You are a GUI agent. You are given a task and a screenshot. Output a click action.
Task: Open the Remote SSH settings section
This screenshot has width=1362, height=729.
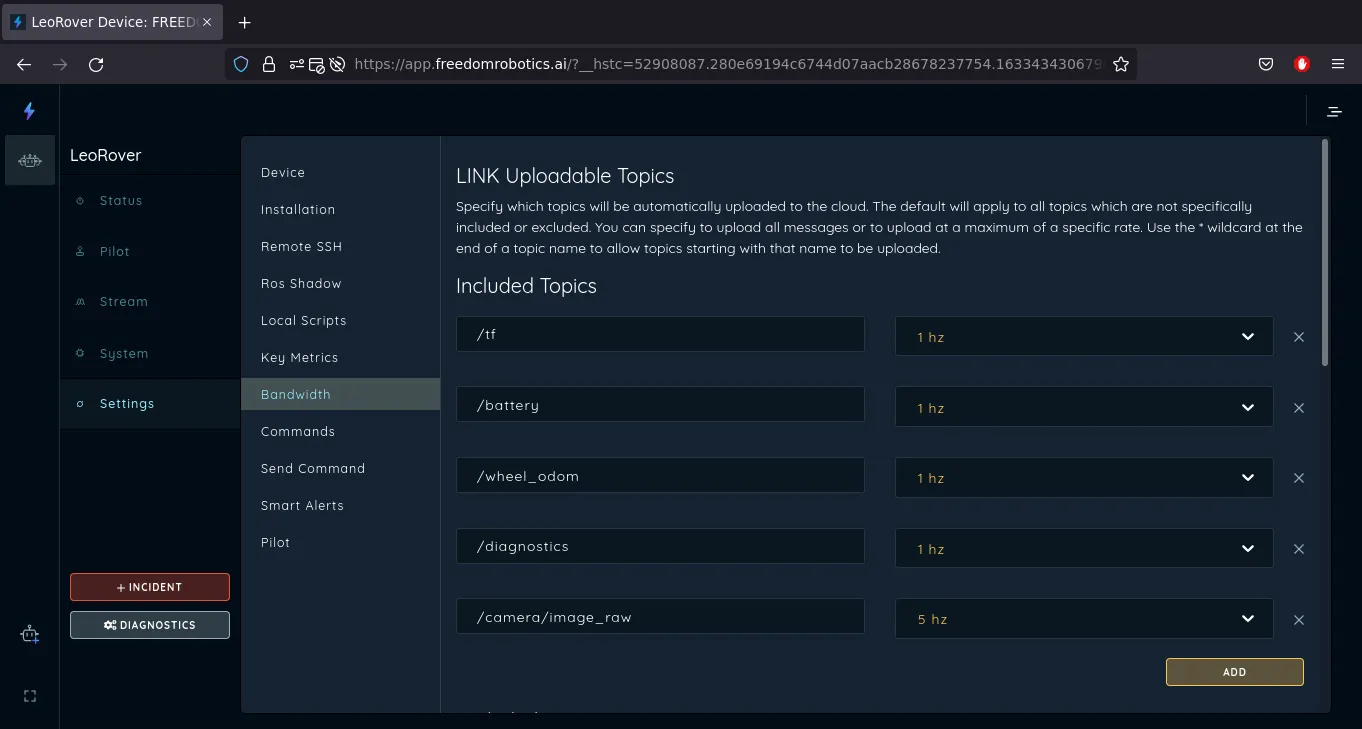pos(301,247)
